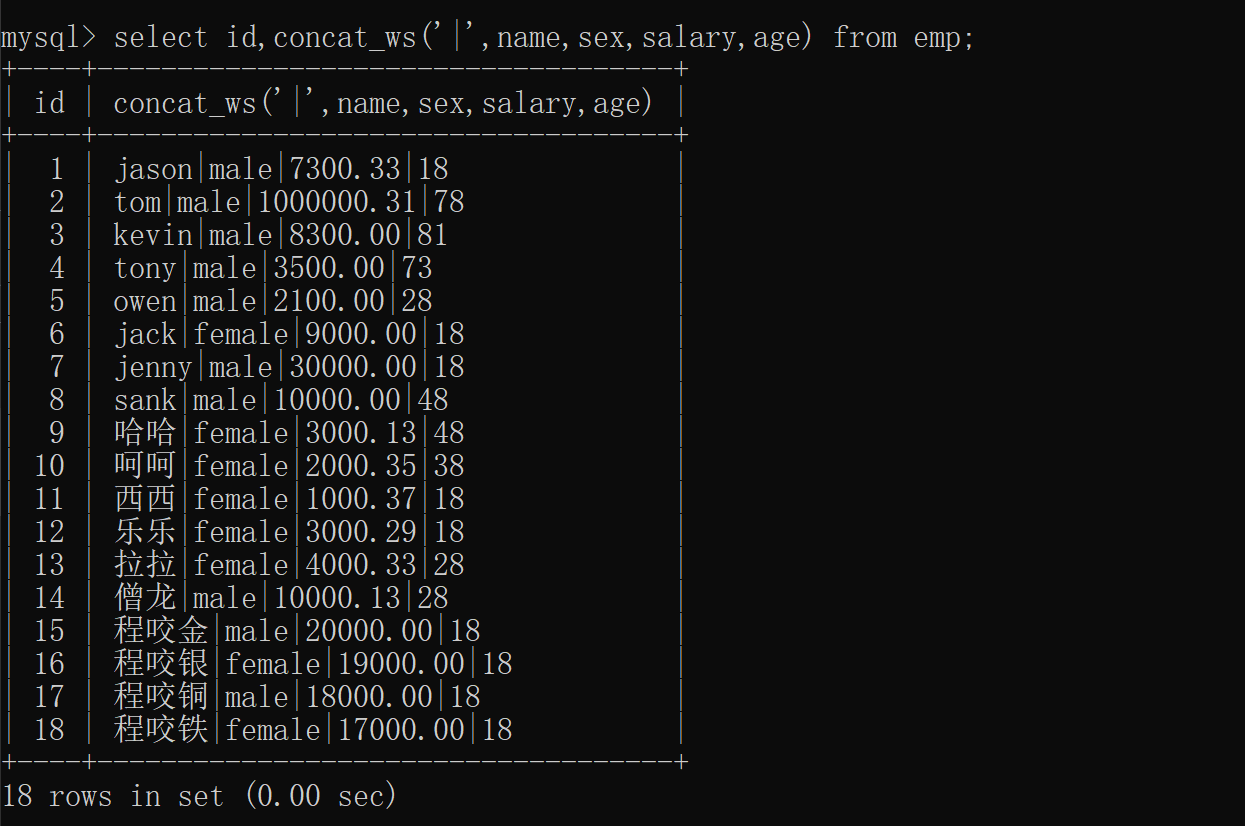Click id value 10 in 呵呵's row
Screen dimensions: 1245x826
(49, 466)
